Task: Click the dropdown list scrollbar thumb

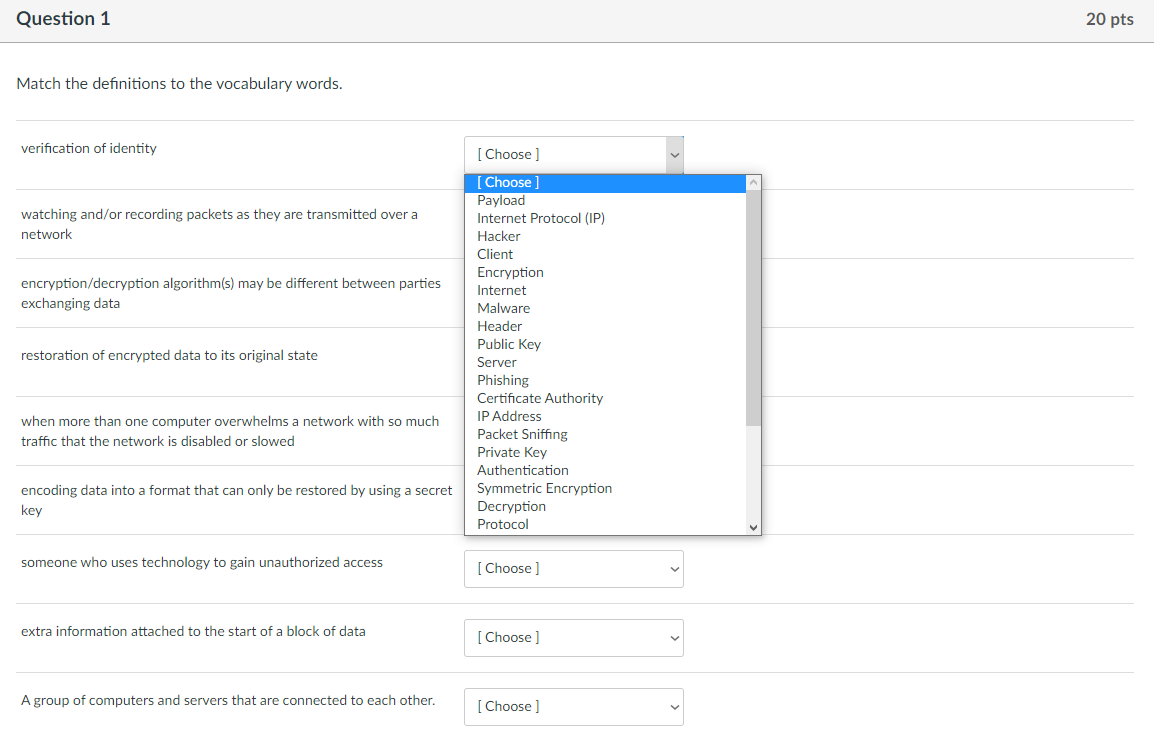Action: click(753, 308)
